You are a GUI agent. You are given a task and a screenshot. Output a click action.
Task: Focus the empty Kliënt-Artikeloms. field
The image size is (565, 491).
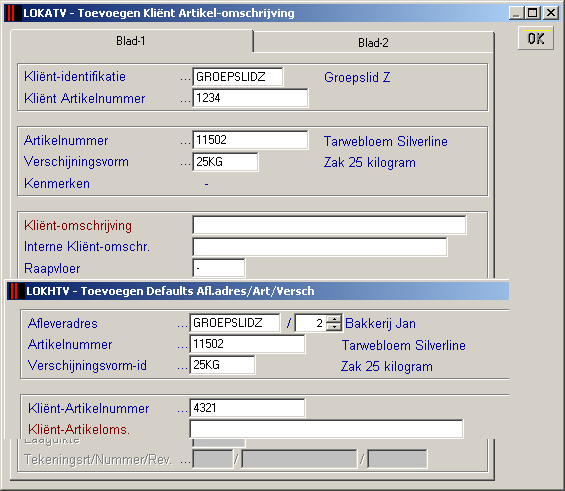(x=326, y=429)
